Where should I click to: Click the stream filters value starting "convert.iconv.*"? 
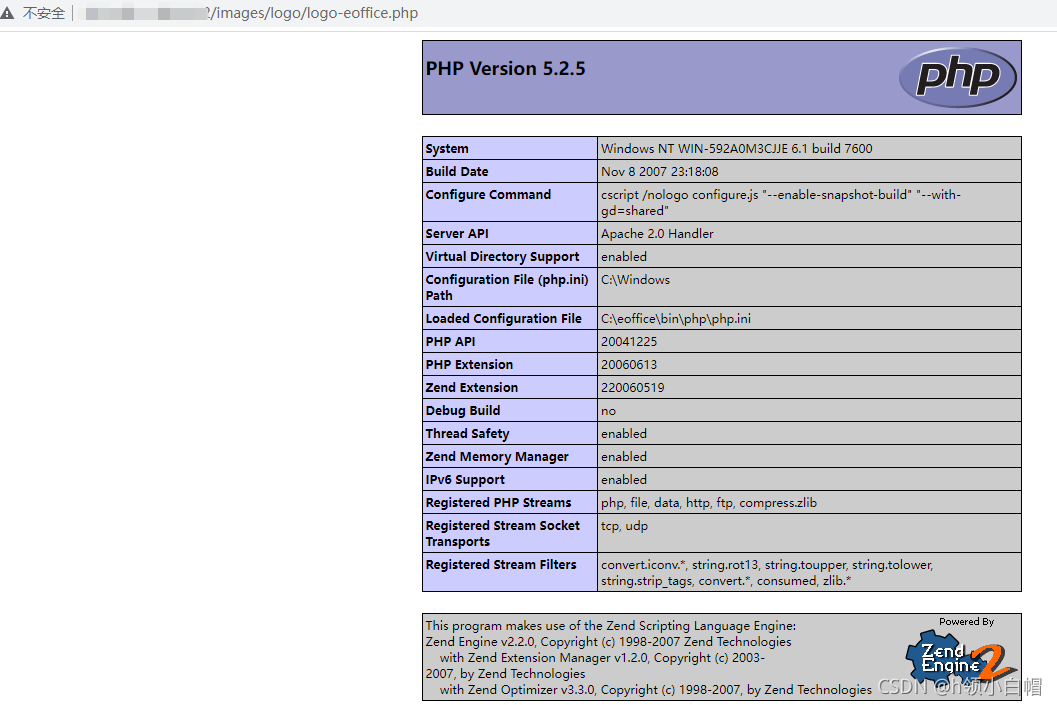(767, 572)
